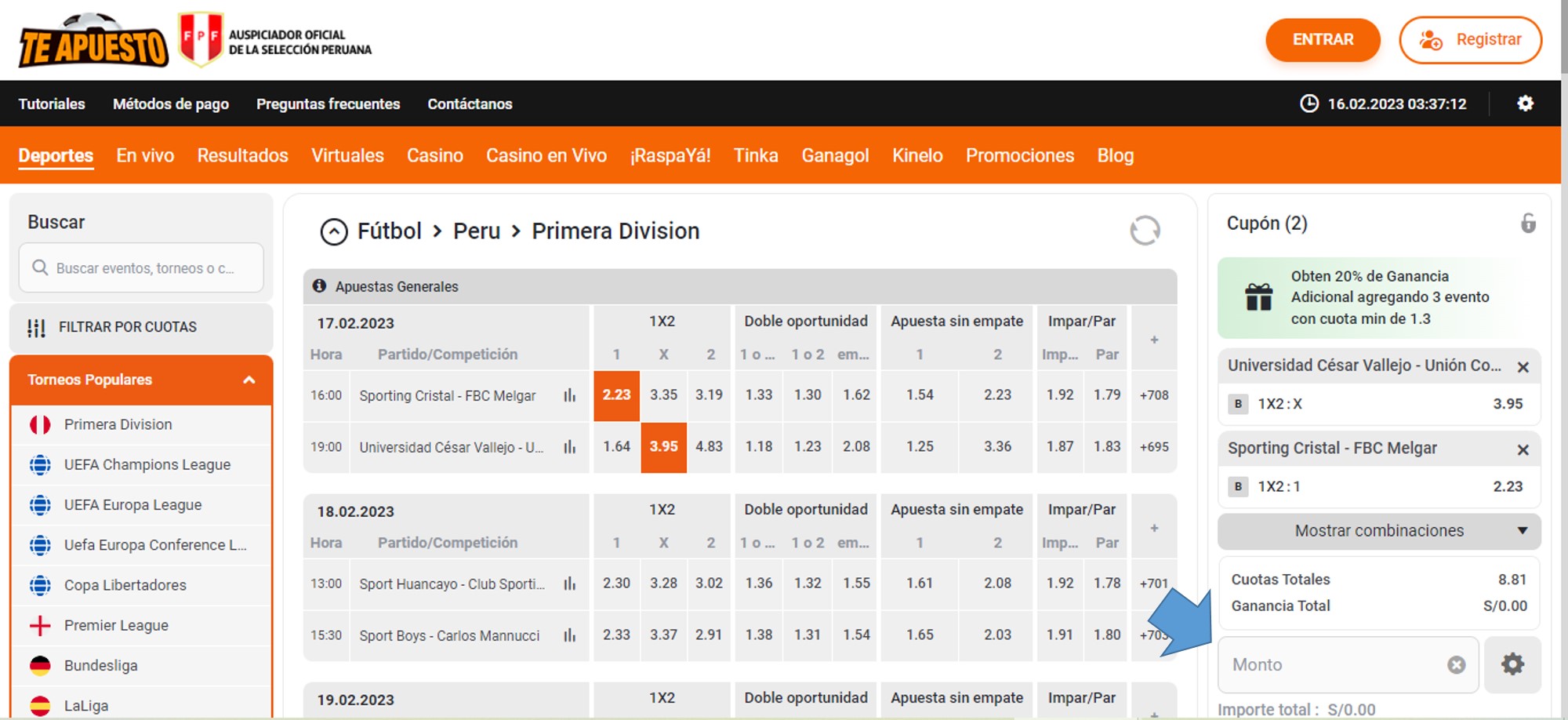The height and width of the screenshot is (720, 1568).
Task: Click the ENTRAR login button
Action: coord(1323,40)
